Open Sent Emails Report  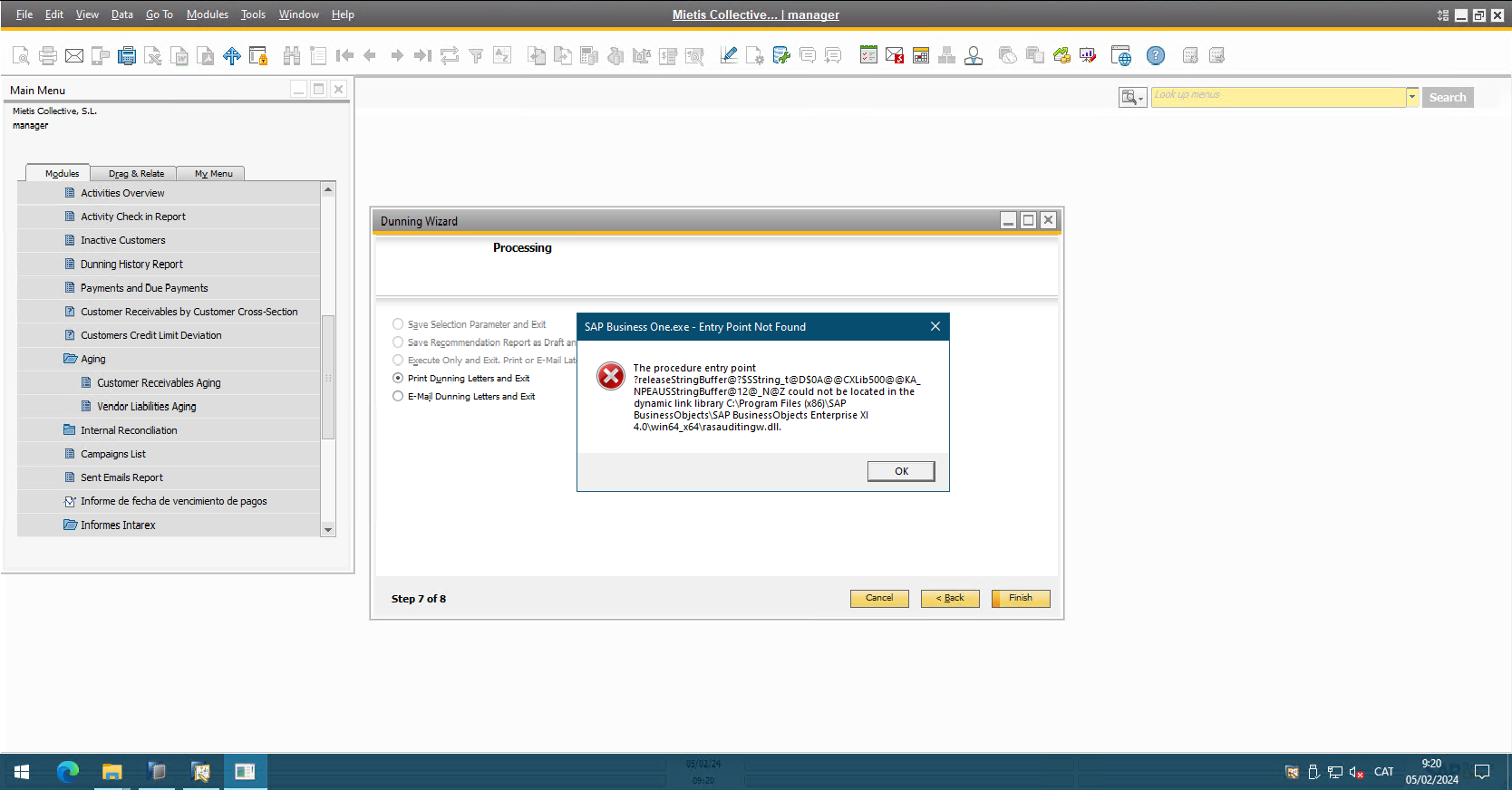pyautogui.click(x=121, y=477)
